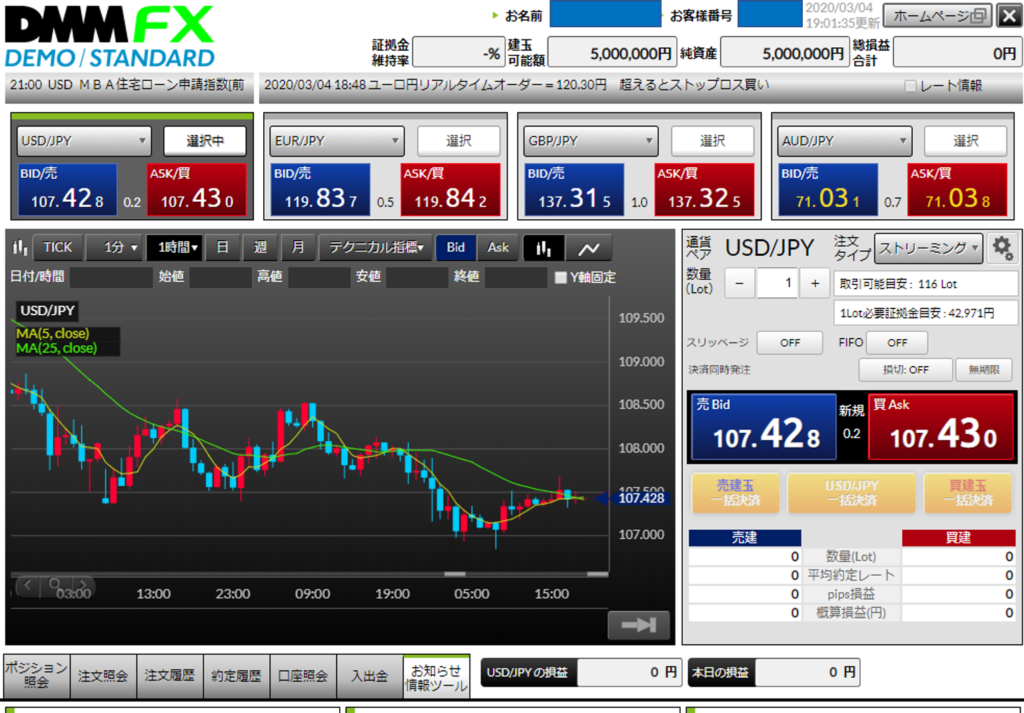Switch chart to line graph icon
1024x713 pixels.
pyautogui.click(x=590, y=248)
